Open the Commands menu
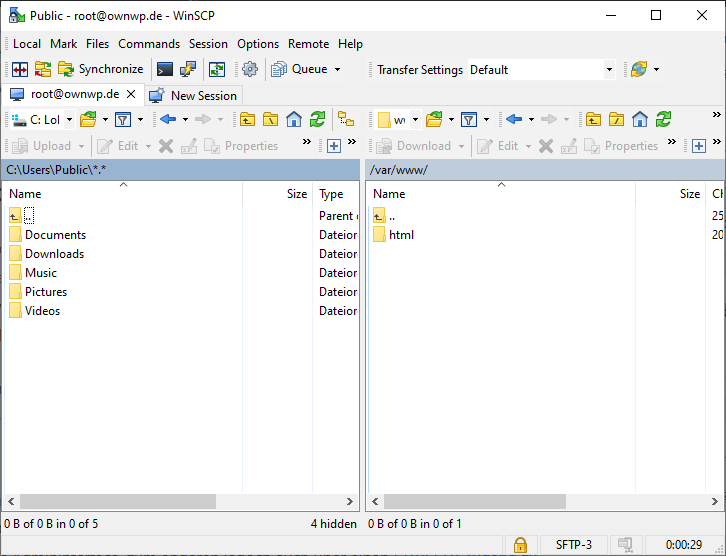 click(x=149, y=44)
